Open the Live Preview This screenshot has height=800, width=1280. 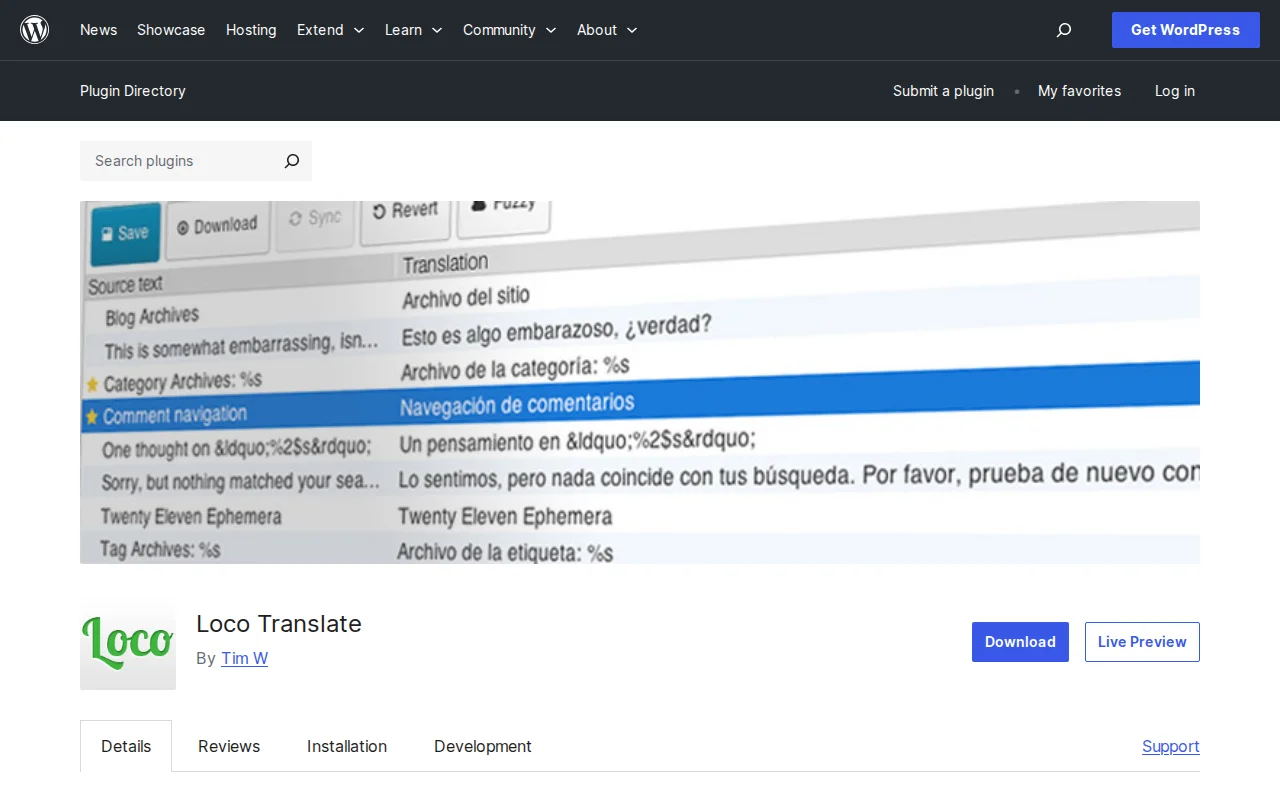[1142, 641]
